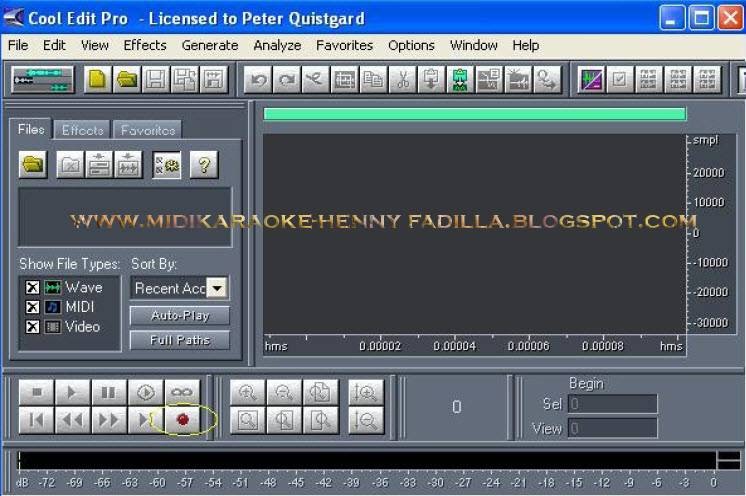Toggle the Wave file type checkbox

click(32, 287)
